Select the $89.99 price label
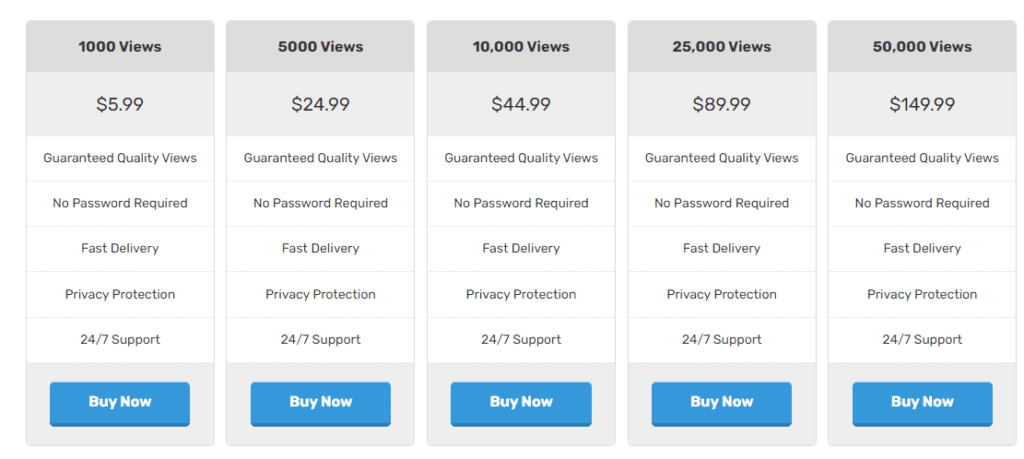The height and width of the screenshot is (459, 1024). coord(722,104)
